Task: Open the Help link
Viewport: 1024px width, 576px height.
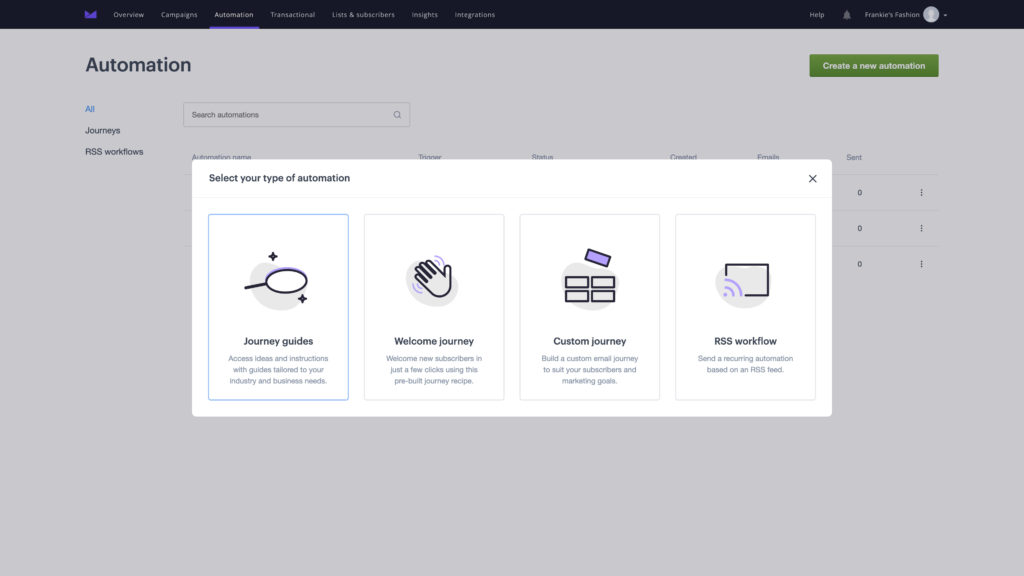Action: 816,14
